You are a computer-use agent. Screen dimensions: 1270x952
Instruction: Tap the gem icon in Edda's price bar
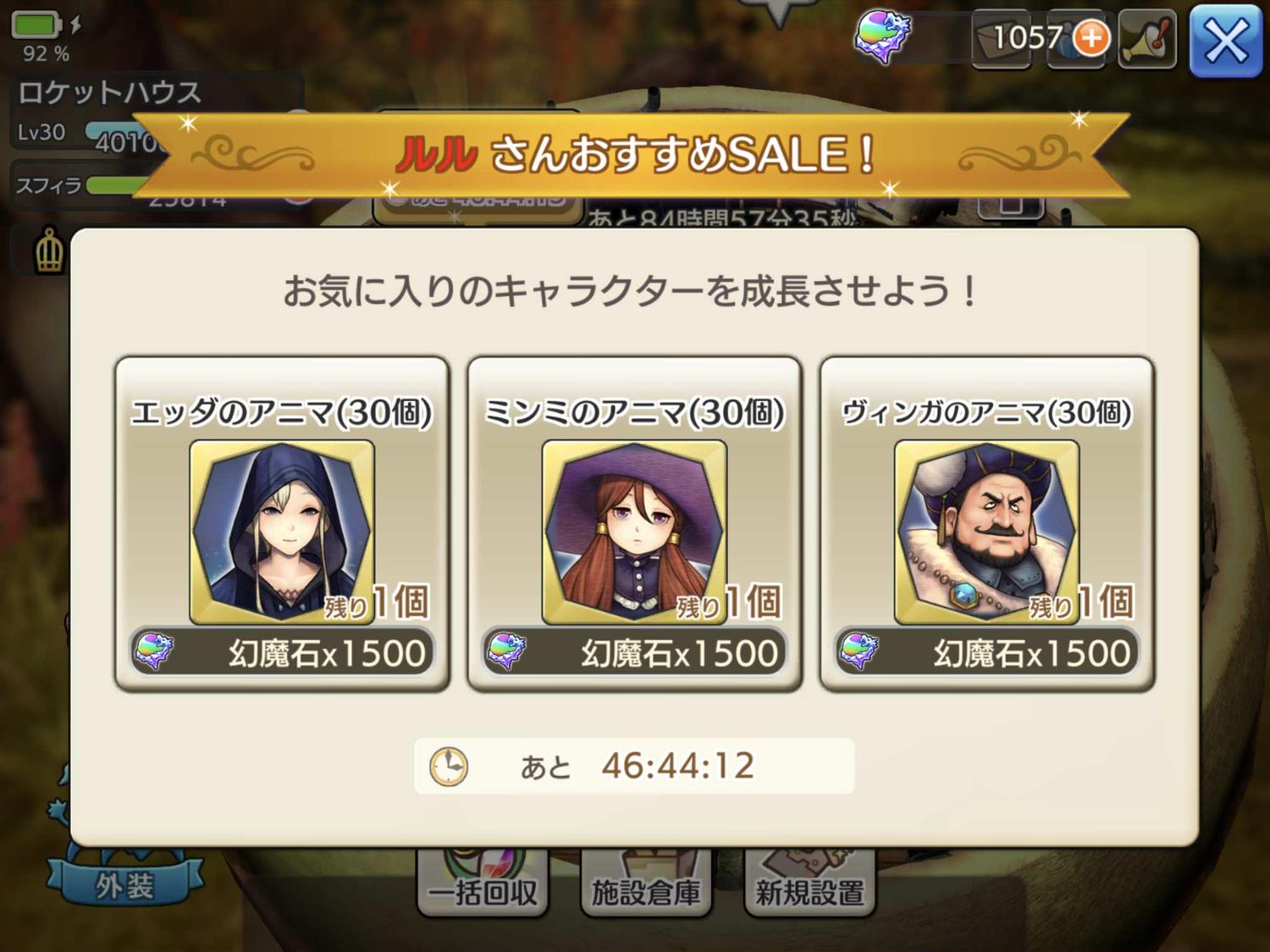click(x=154, y=652)
